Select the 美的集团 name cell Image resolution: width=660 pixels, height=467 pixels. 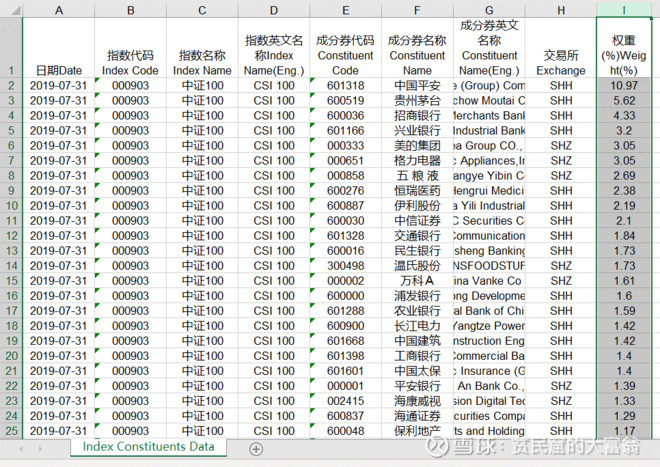417,146
